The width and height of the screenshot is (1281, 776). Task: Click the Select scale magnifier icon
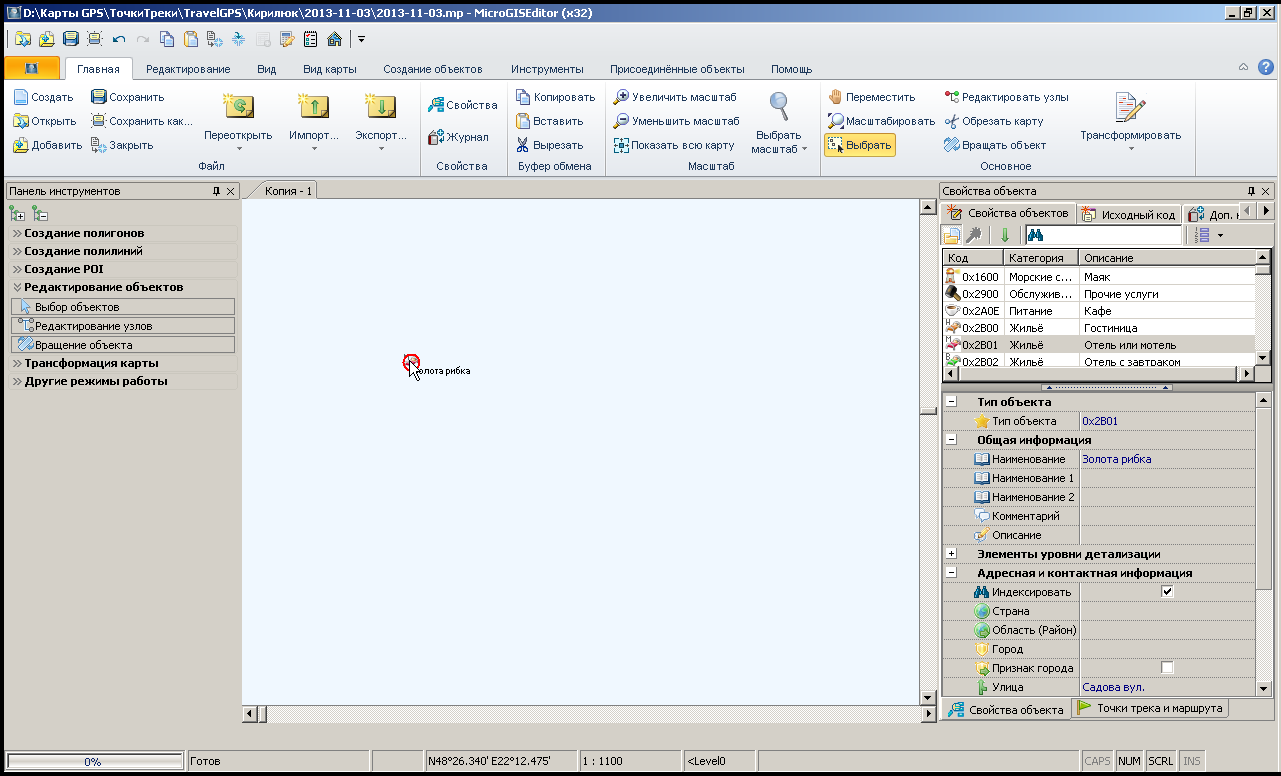tap(778, 107)
